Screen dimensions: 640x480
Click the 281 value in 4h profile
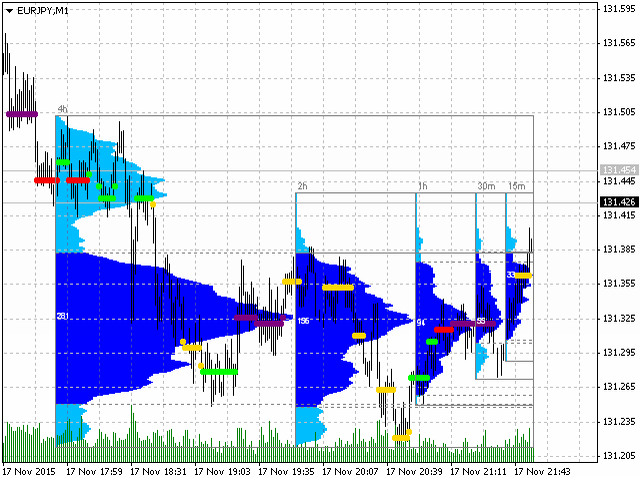click(62, 317)
